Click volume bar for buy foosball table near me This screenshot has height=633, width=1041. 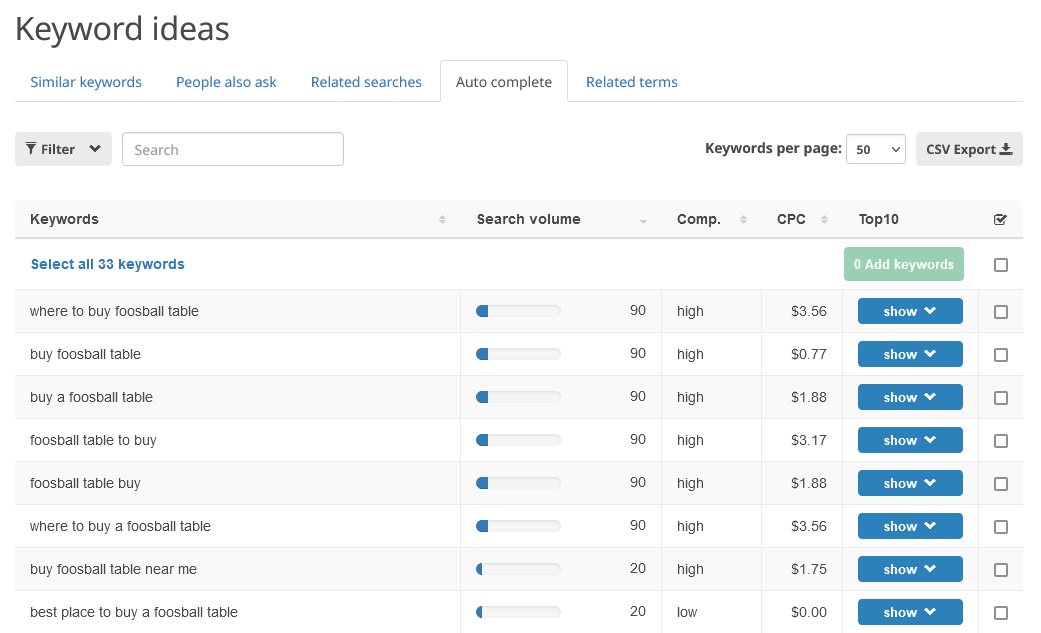tap(519, 569)
